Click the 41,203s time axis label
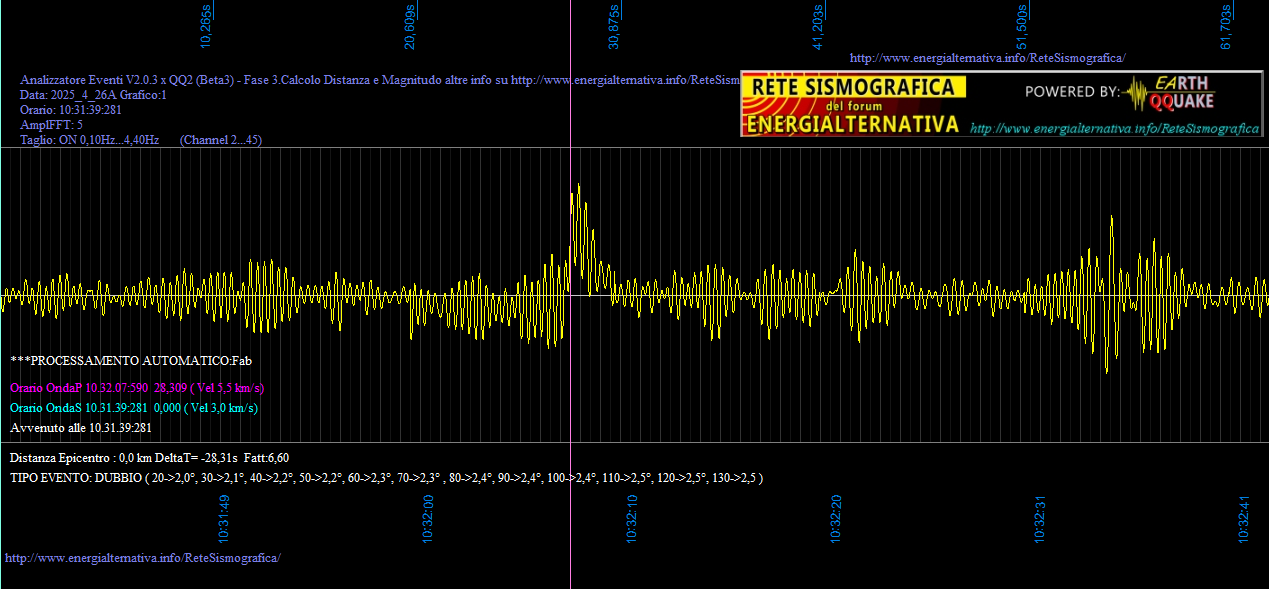1269x589 pixels. (819, 26)
